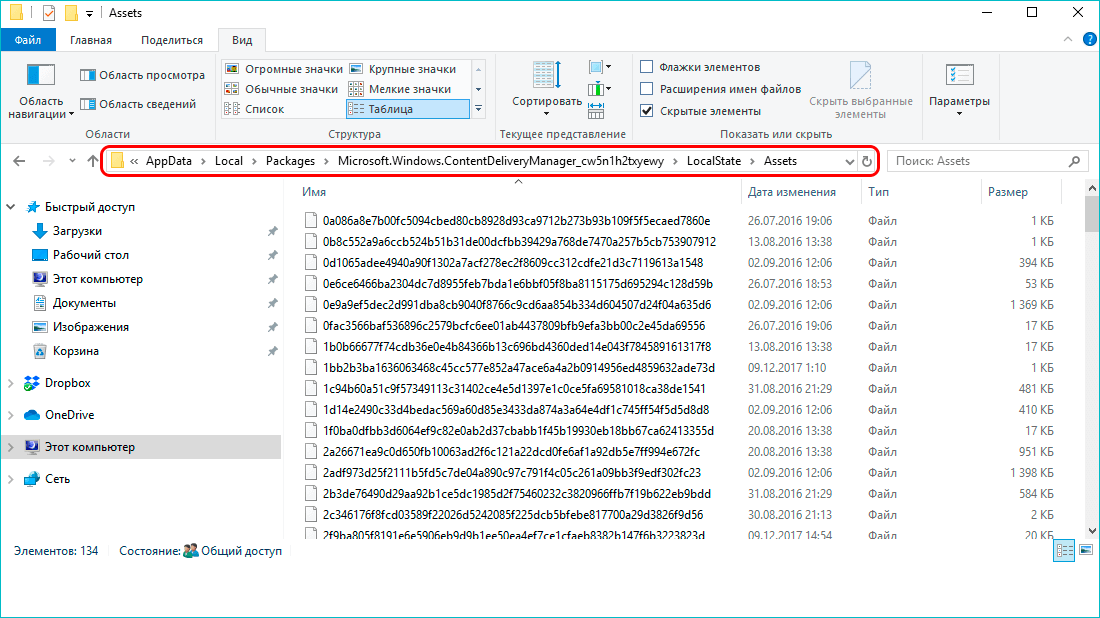Uncheck Hidden items (Скрытые элементы) checkbox
The height and width of the screenshot is (618, 1100).
click(x=647, y=111)
